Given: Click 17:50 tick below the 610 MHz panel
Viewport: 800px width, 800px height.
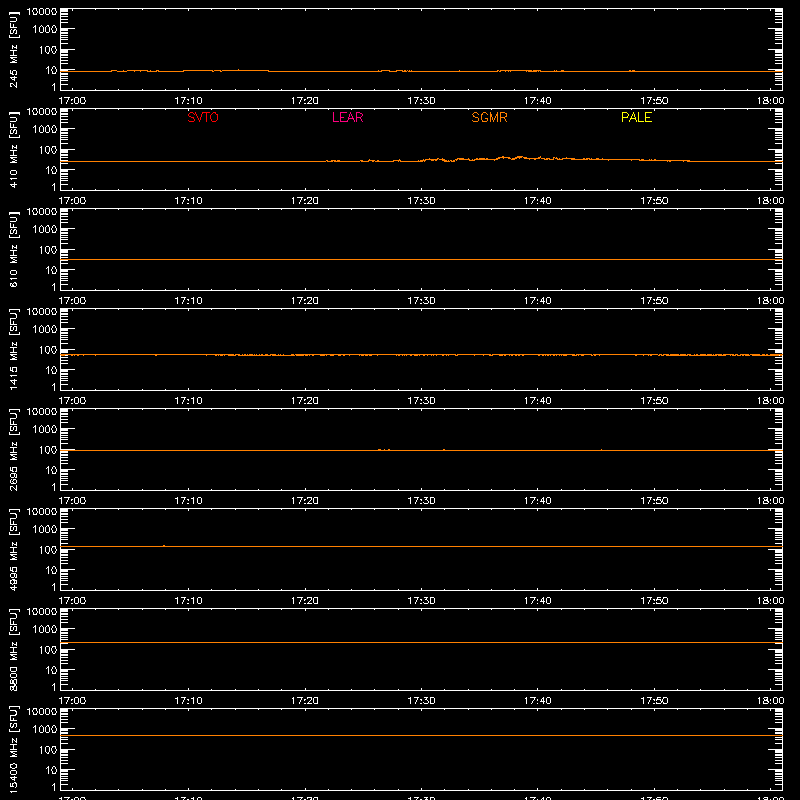Looking at the screenshot, I should coord(654,301).
